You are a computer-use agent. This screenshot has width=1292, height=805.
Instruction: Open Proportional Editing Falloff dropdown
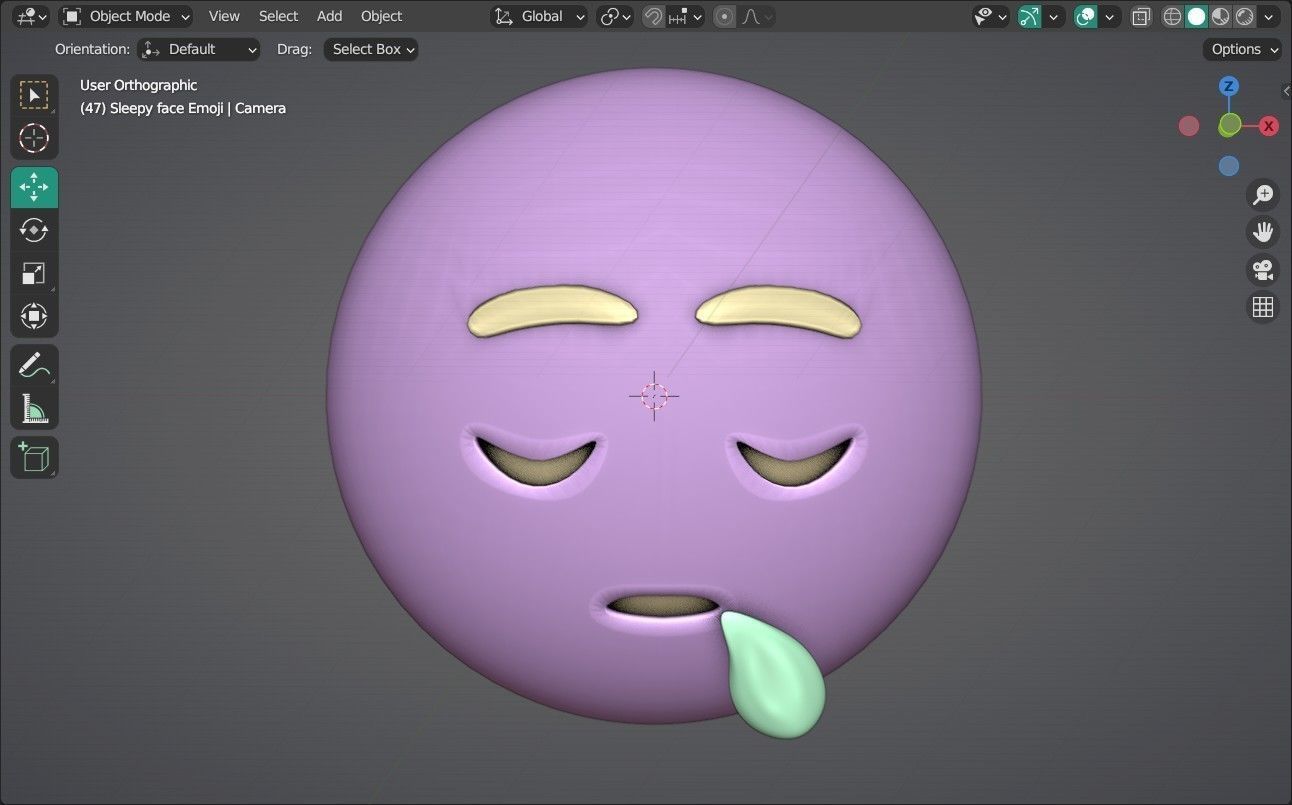coord(756,16)
